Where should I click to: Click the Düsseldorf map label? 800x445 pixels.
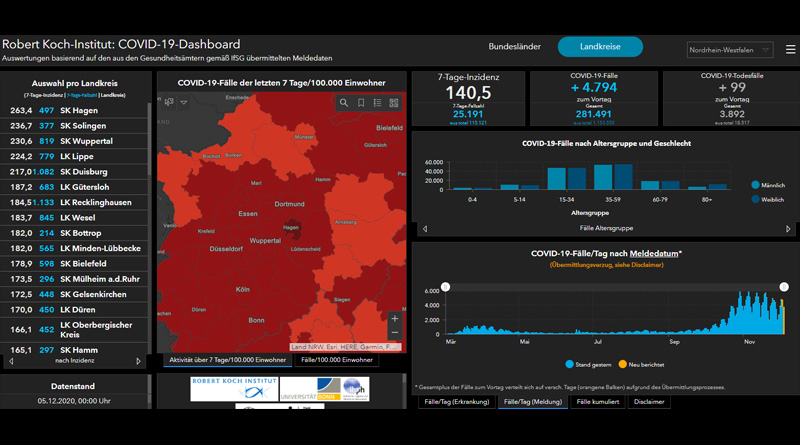[x=226, y=249]
